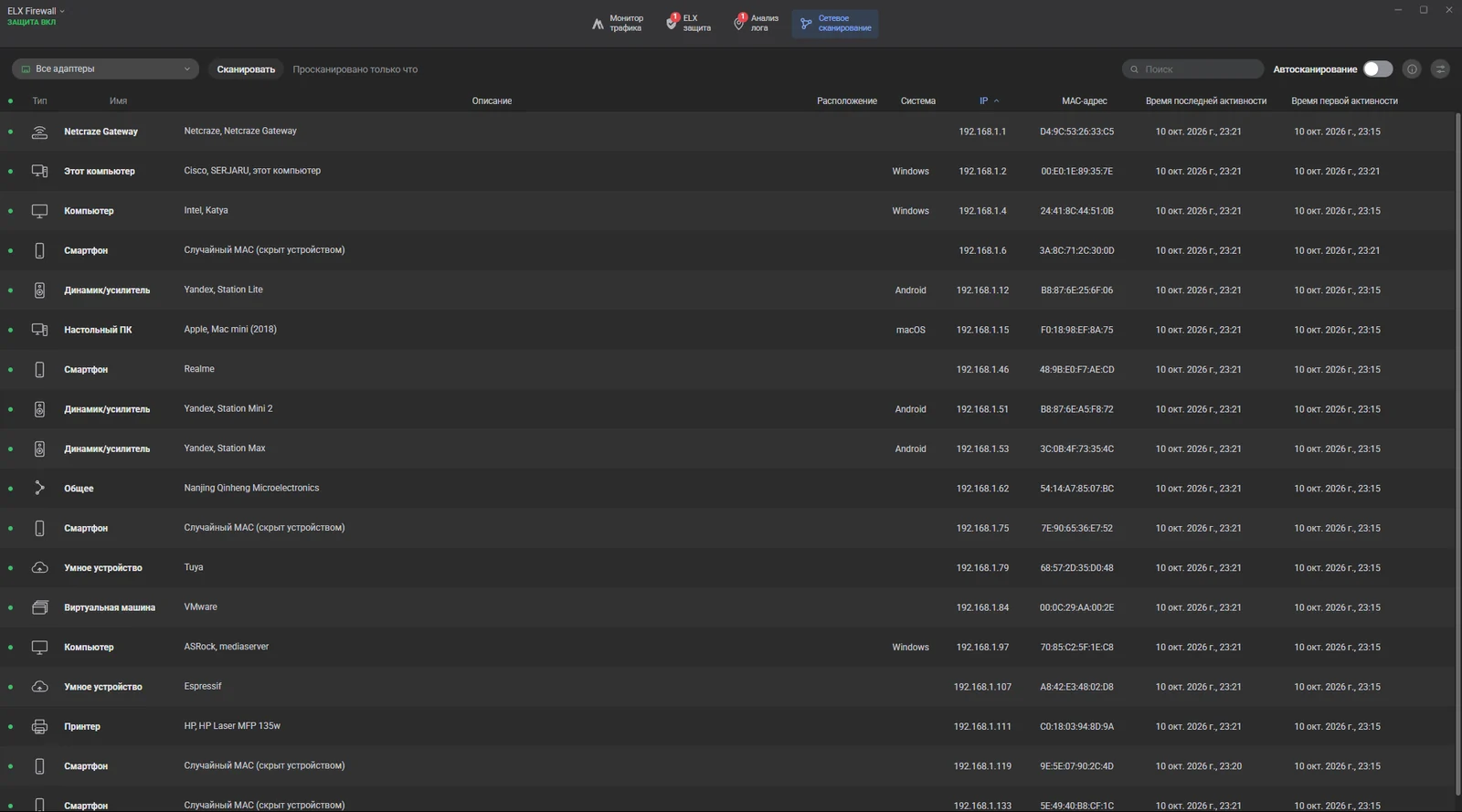Expand the ELX Firewall title menu
Screen dimensions: 1462x812
click(36, 11)
